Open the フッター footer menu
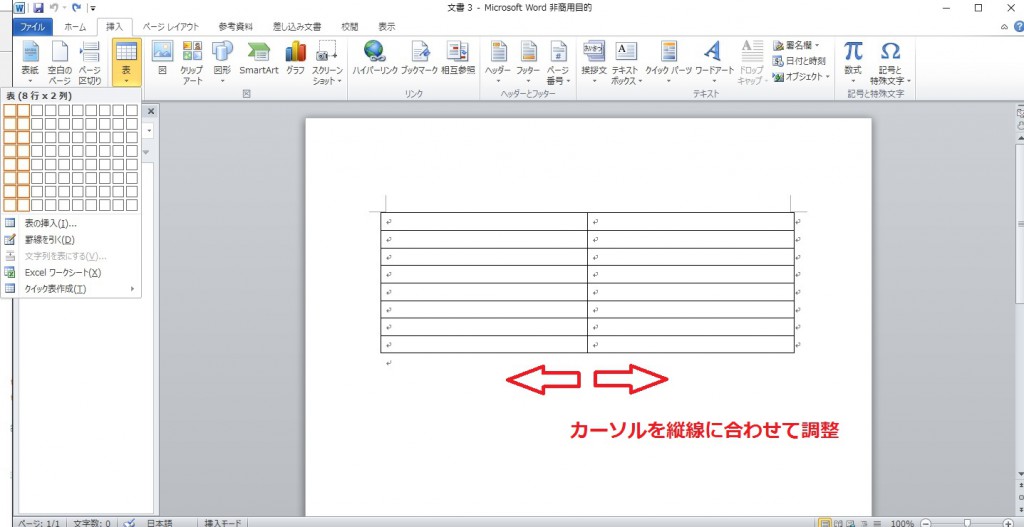This screenshot has width=1024, height=527. [528, 63]
